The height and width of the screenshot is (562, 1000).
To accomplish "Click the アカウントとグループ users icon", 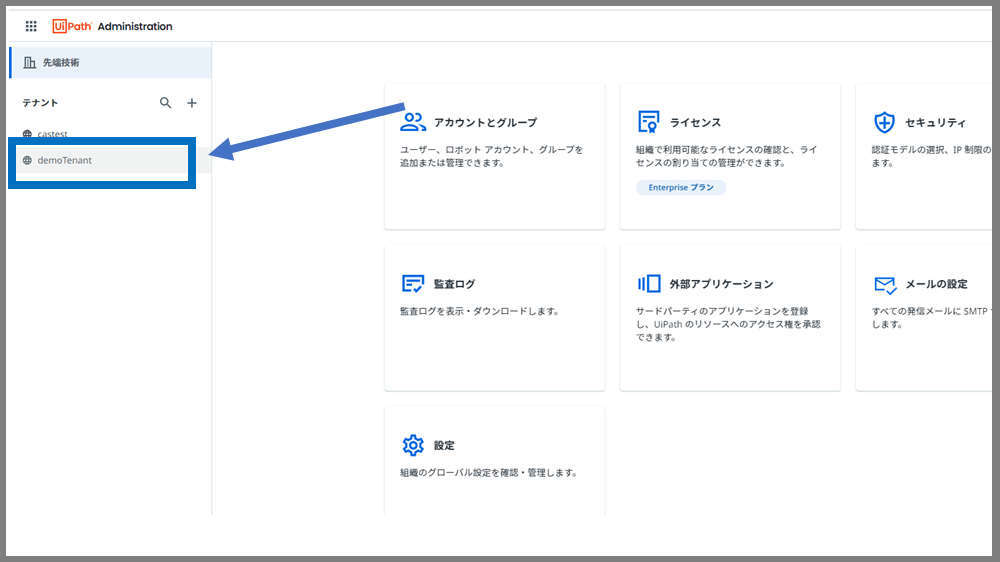I will 413,122.
